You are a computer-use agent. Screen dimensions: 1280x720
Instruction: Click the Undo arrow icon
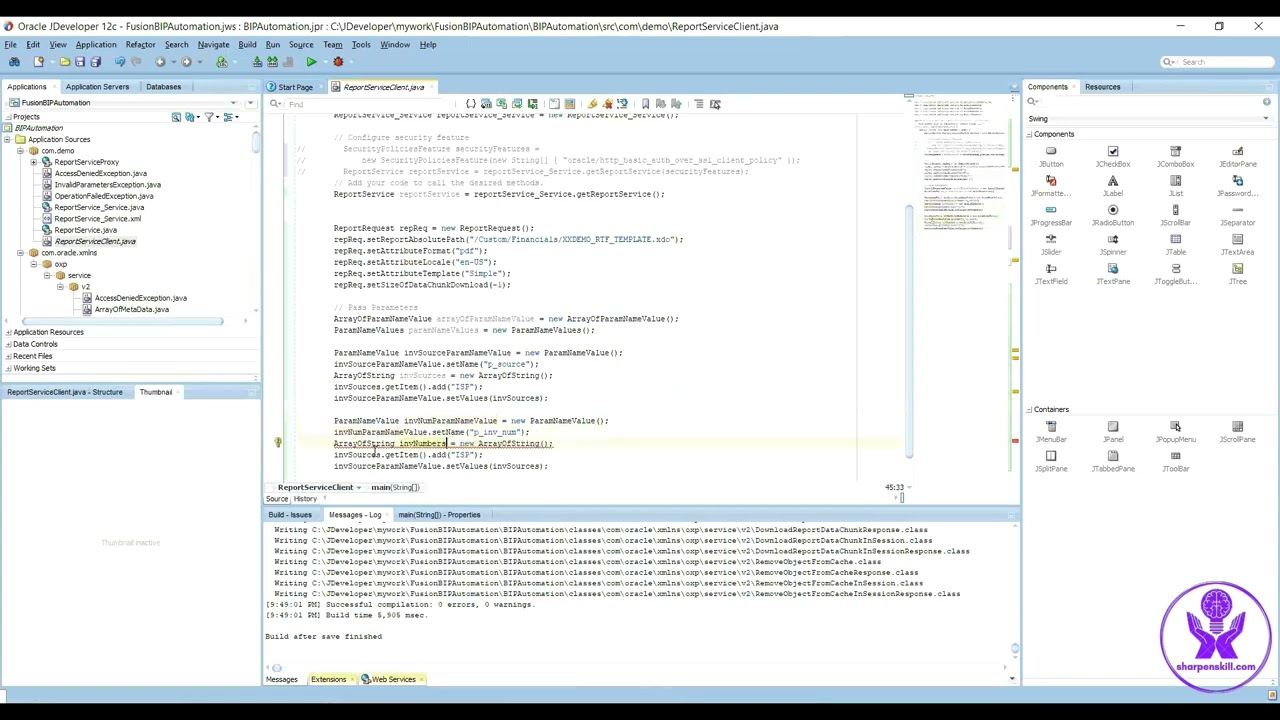coord(120,62)
